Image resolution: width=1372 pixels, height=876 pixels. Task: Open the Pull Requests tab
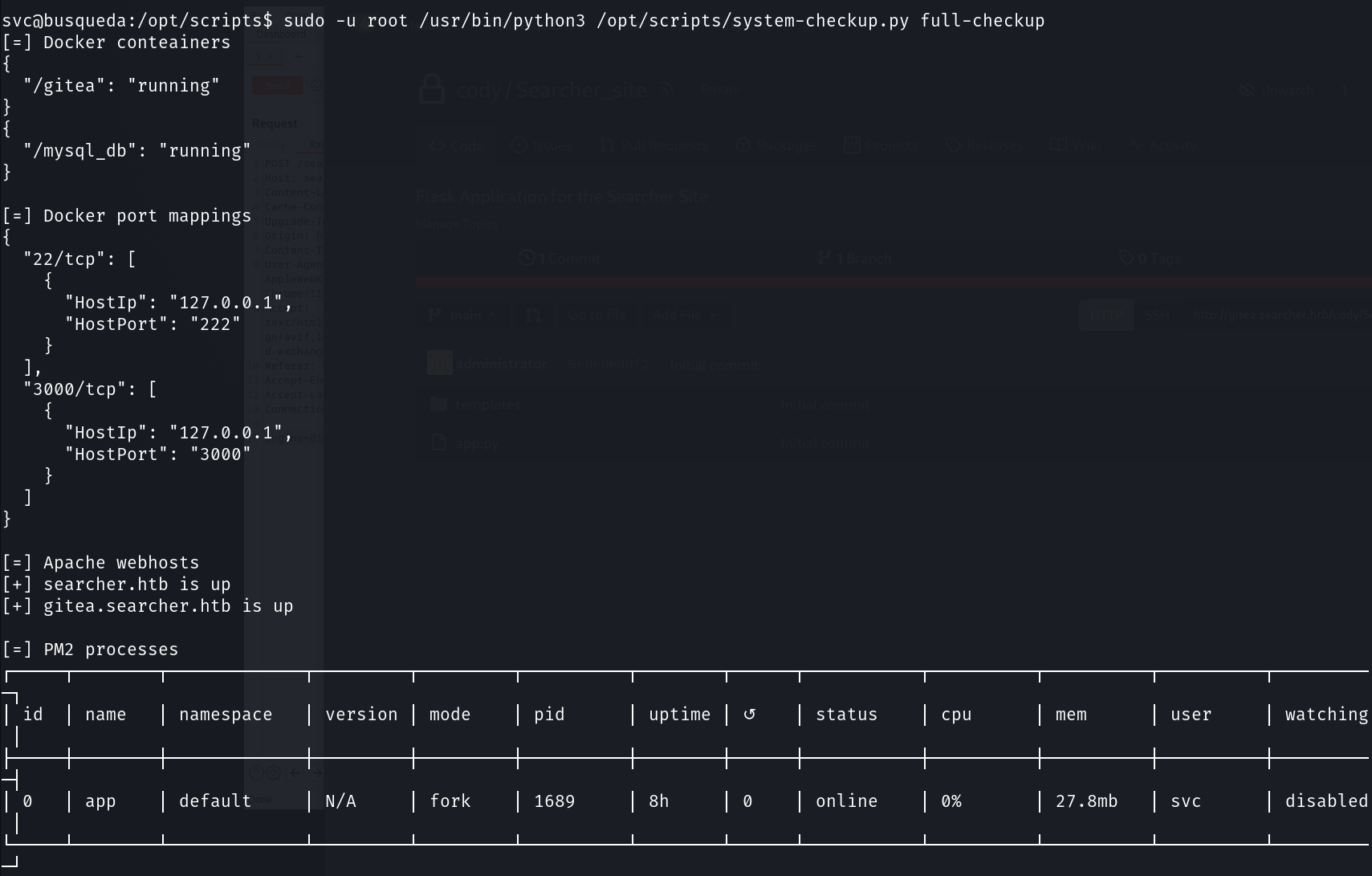point(654,145)
